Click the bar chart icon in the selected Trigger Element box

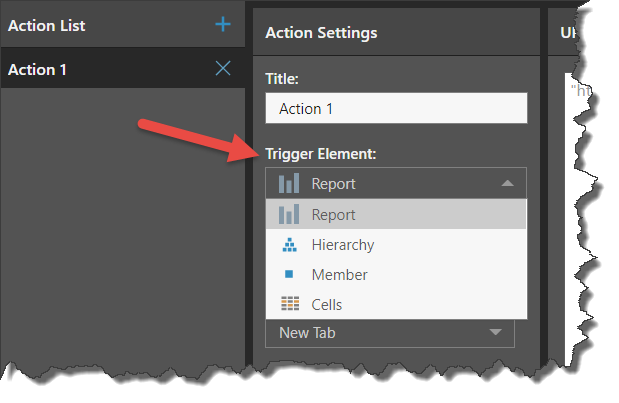click(289, 184)
